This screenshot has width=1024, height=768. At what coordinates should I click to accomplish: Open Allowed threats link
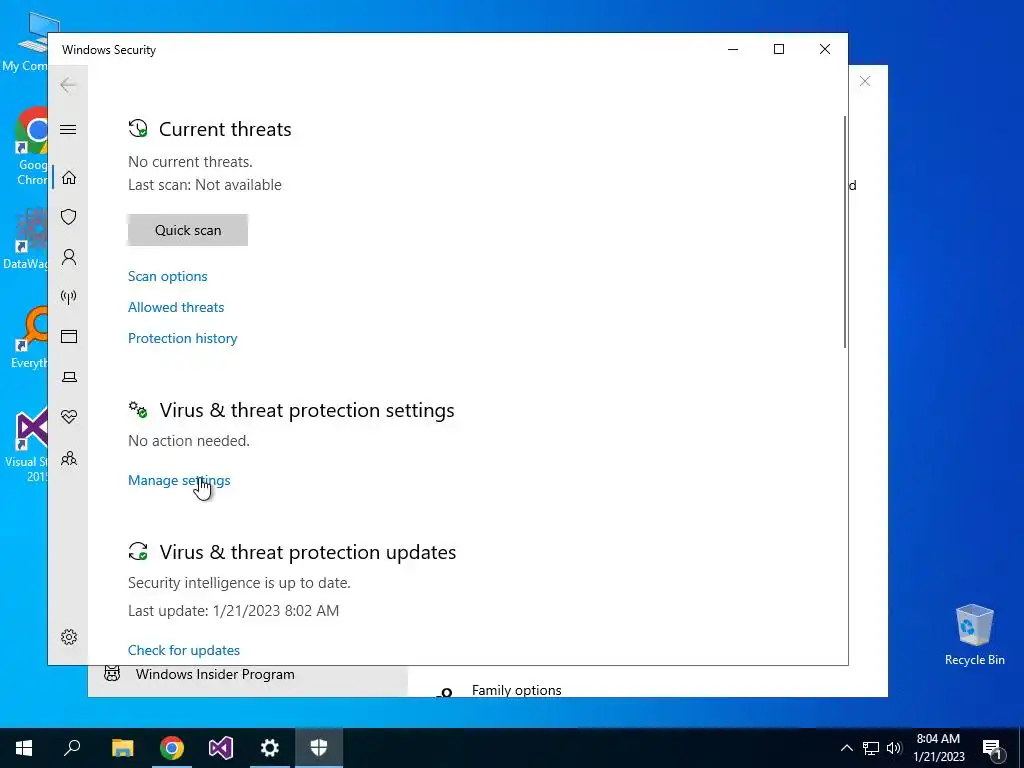point(176,307)
